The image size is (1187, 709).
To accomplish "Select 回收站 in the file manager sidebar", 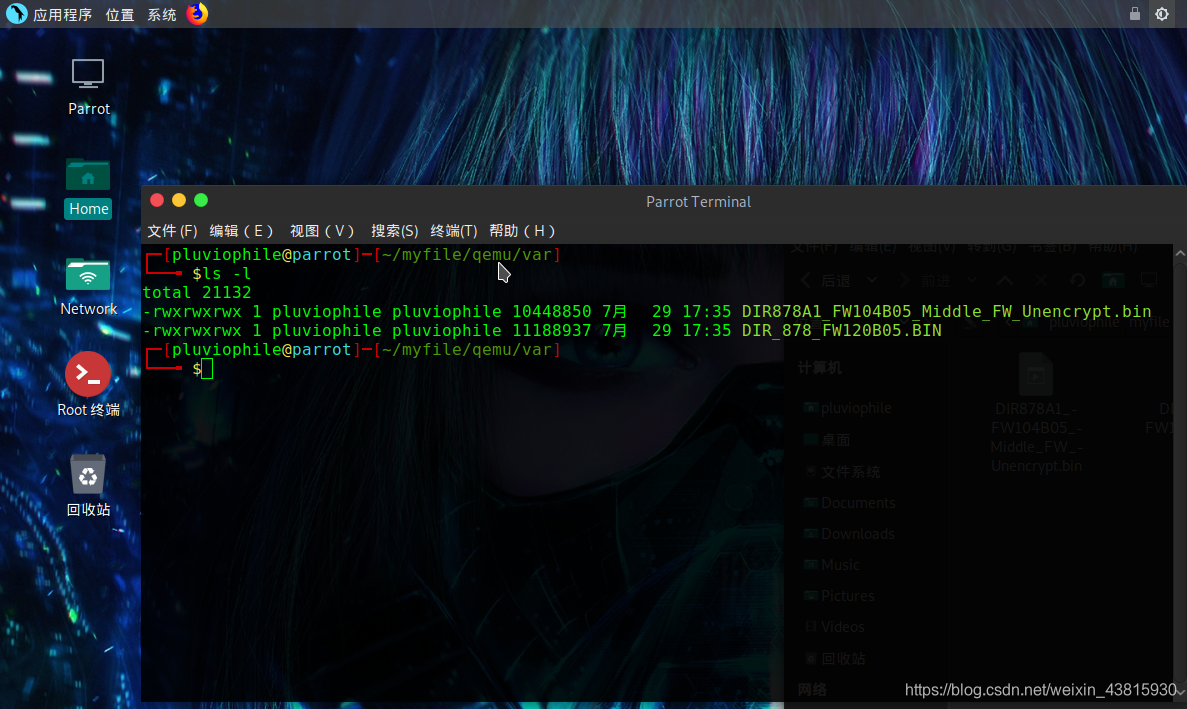I will (x=835, y=659).
